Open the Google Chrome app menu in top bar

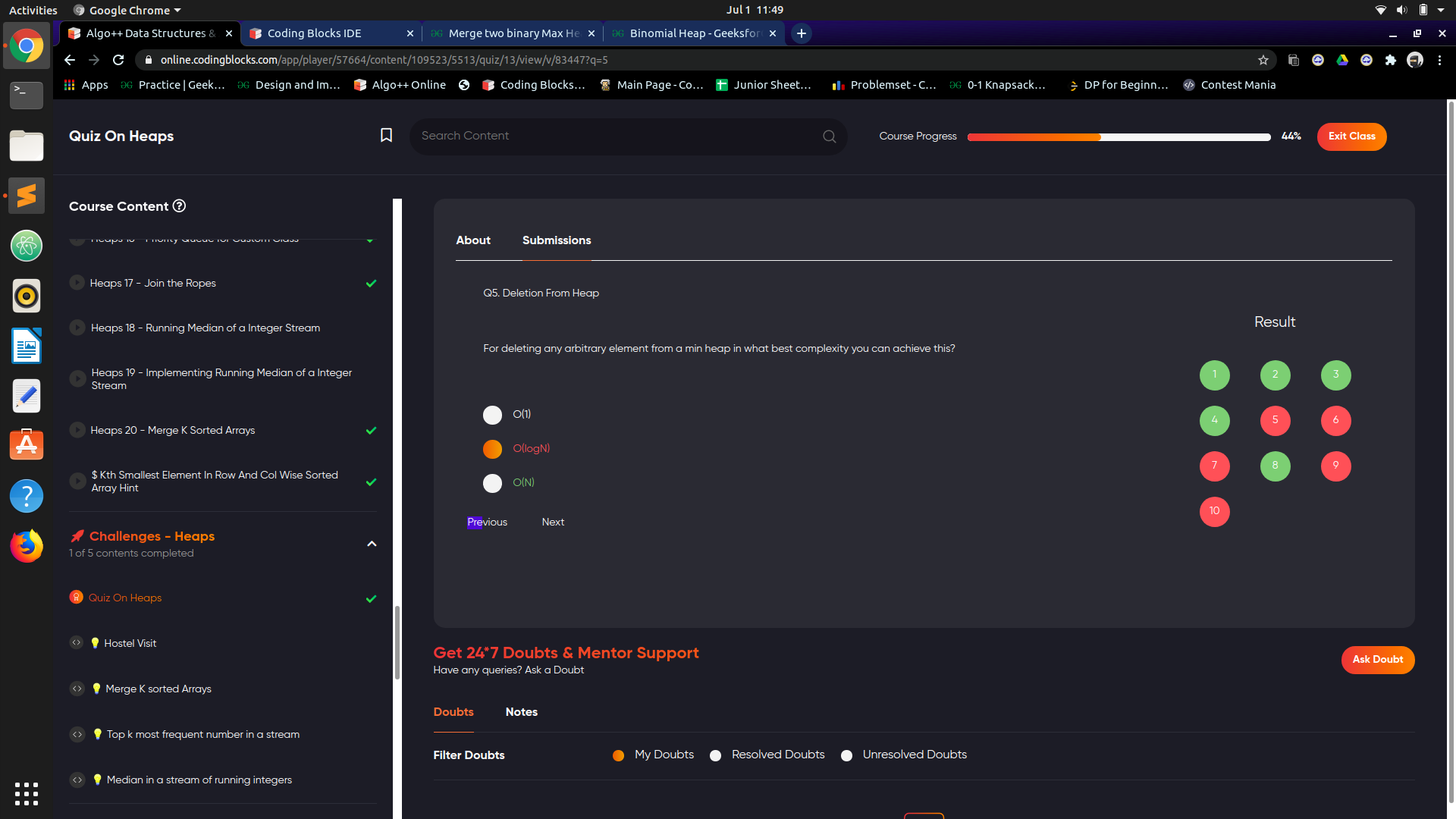pos(127,10)
